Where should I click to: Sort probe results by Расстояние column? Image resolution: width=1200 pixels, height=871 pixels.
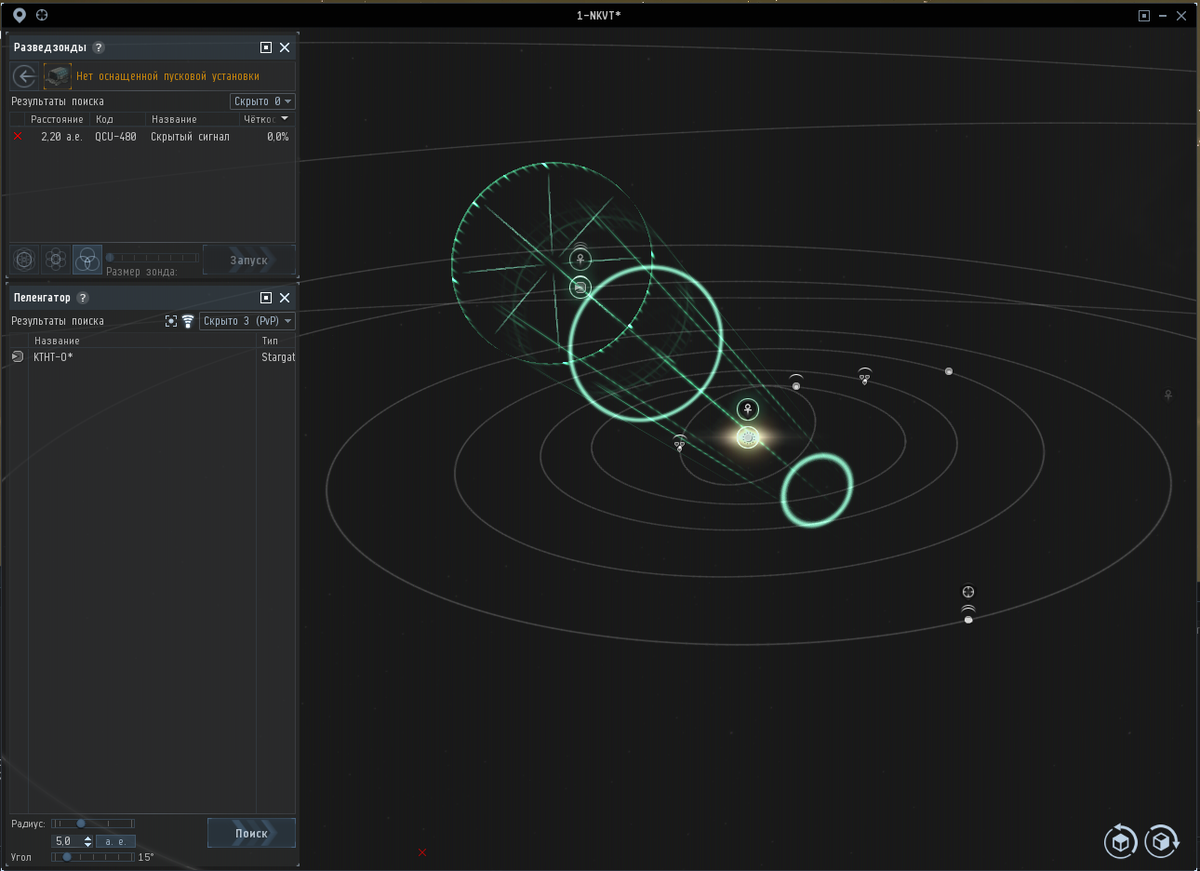[57, 119]
